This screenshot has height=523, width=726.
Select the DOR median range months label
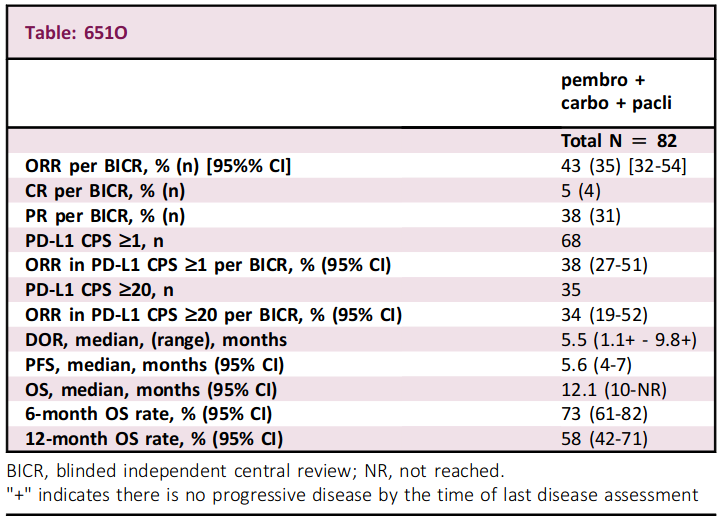click(156, 340)
